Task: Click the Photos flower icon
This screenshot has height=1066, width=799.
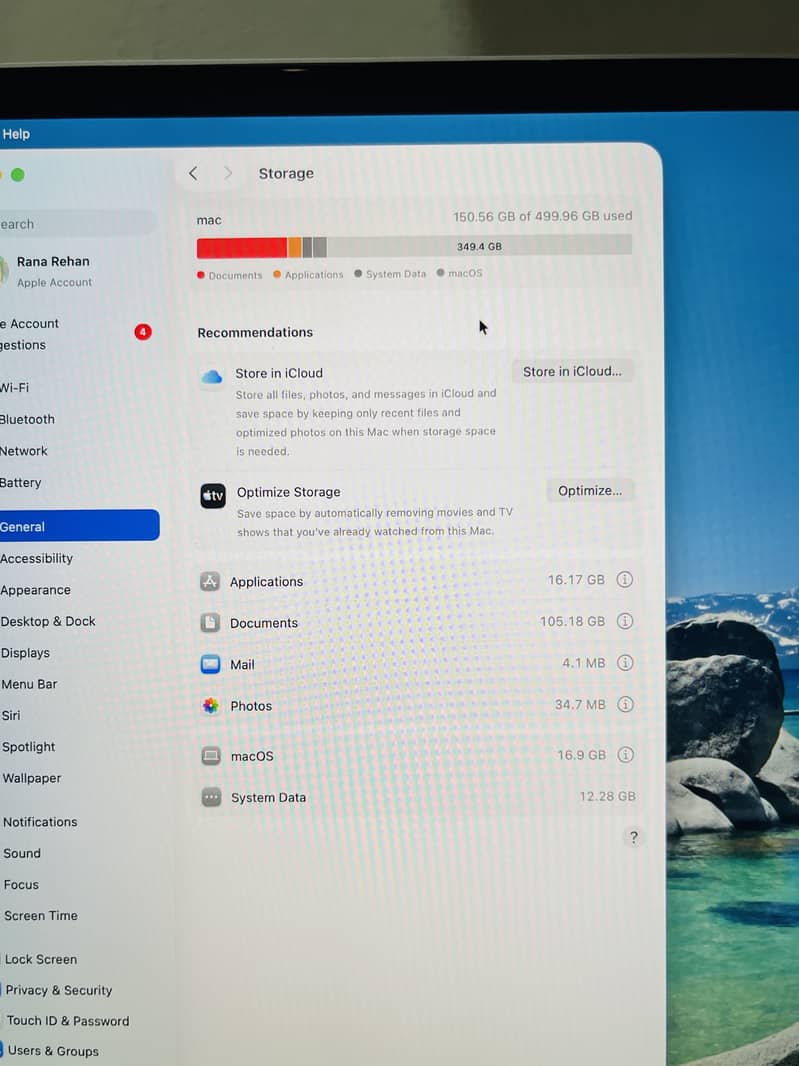Action: coord(211,706)
